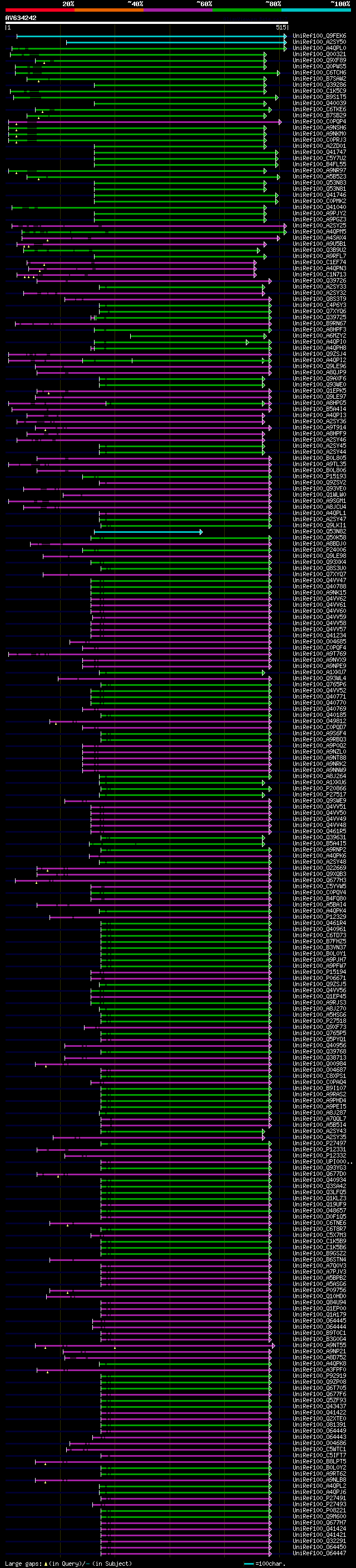Click the short cyan alignment bar of UniRef100_Q53N82
The height and width of the screenshot is (1568, 356).
point(148,532)
